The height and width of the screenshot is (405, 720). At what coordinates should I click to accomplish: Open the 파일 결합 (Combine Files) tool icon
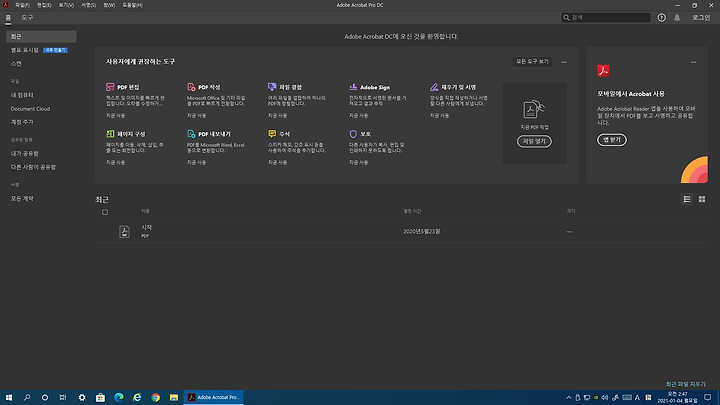tap(272, 87)
